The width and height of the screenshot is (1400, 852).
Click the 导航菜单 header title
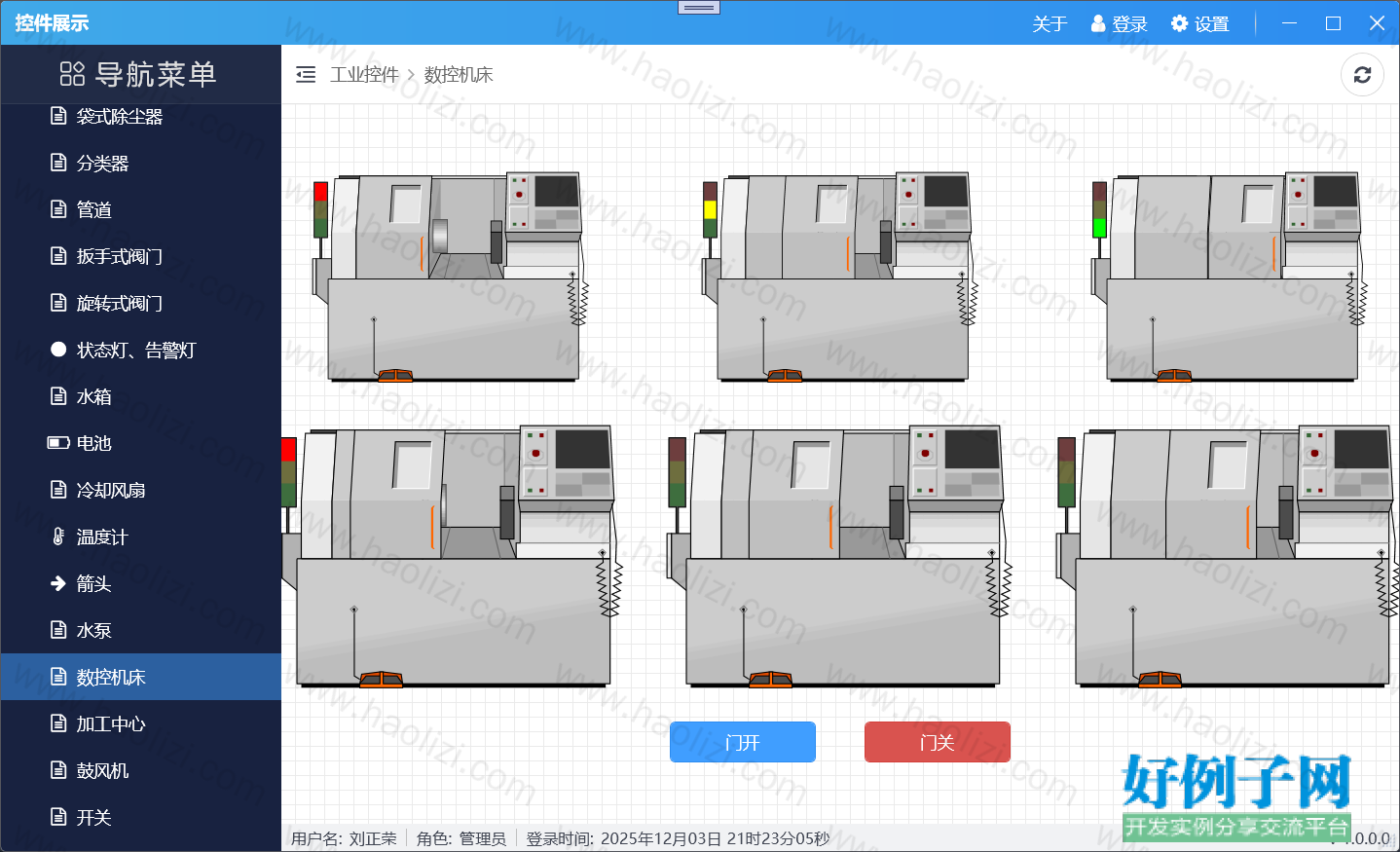(x=156, y=74)
